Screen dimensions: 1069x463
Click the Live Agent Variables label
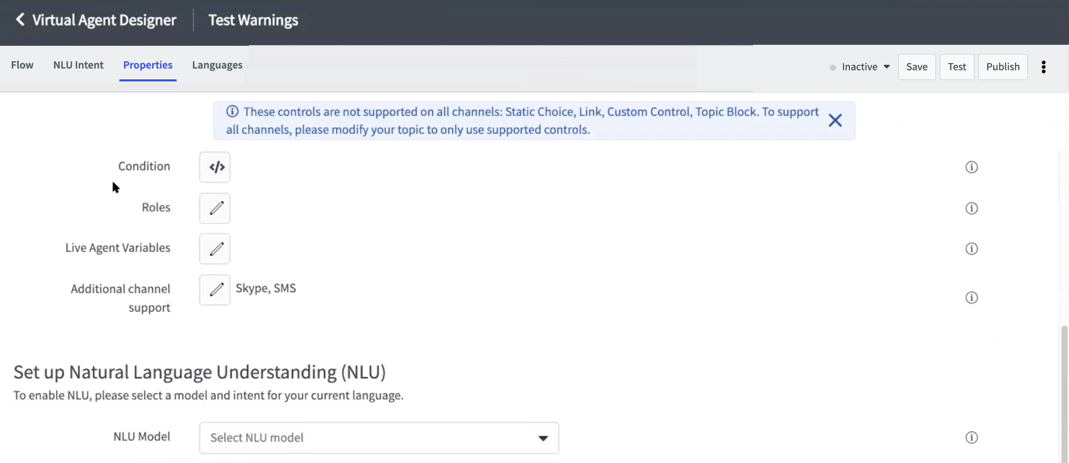click(118, 248)
